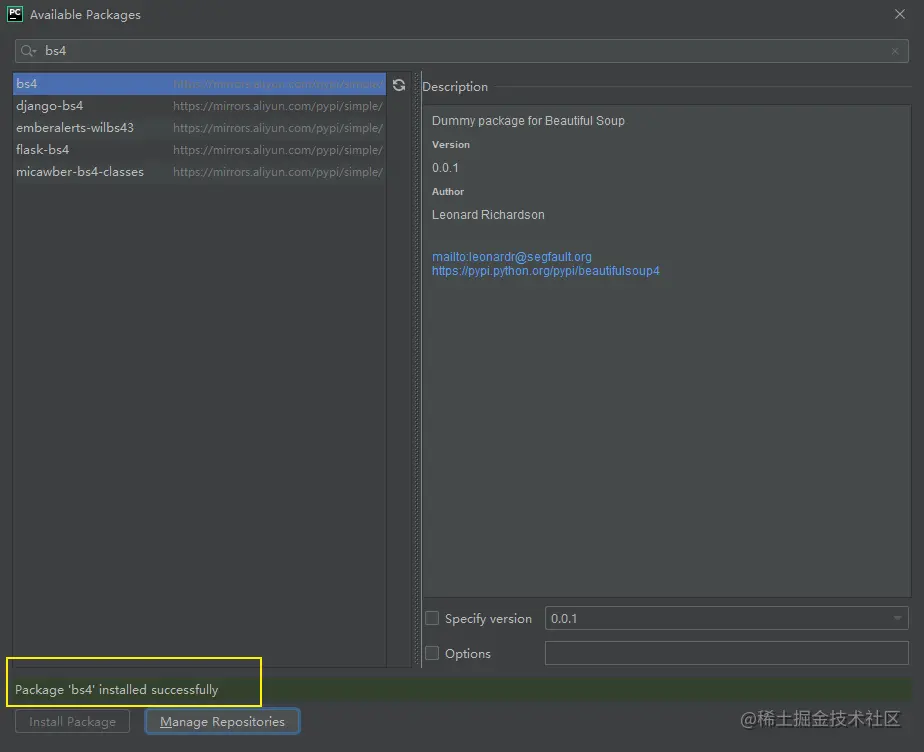Viewport: 924px width, 752px height.
Task: Enable the Specify version checkbox
Action: (432, 618)
